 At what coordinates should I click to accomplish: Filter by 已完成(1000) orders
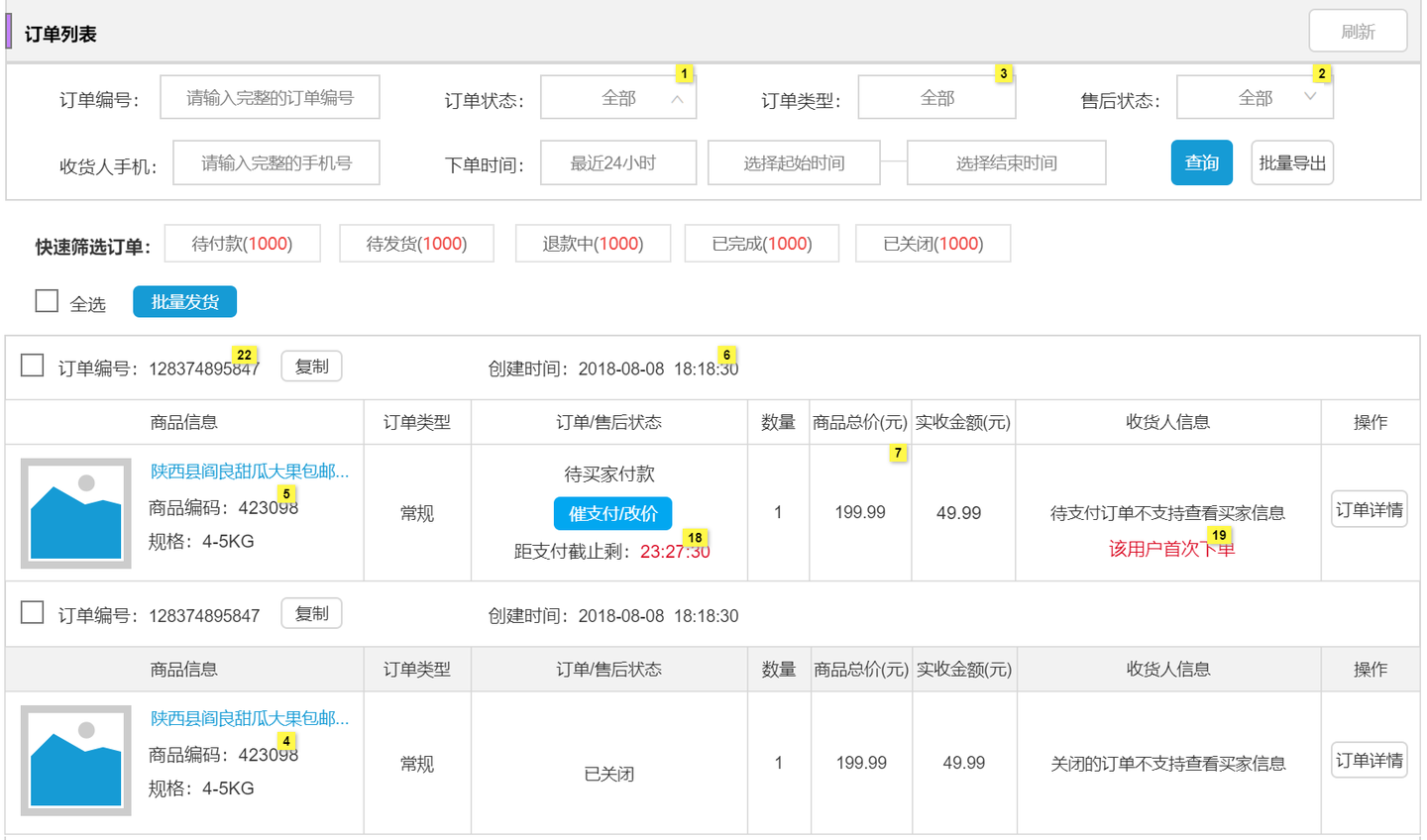[x=762, y=243]
